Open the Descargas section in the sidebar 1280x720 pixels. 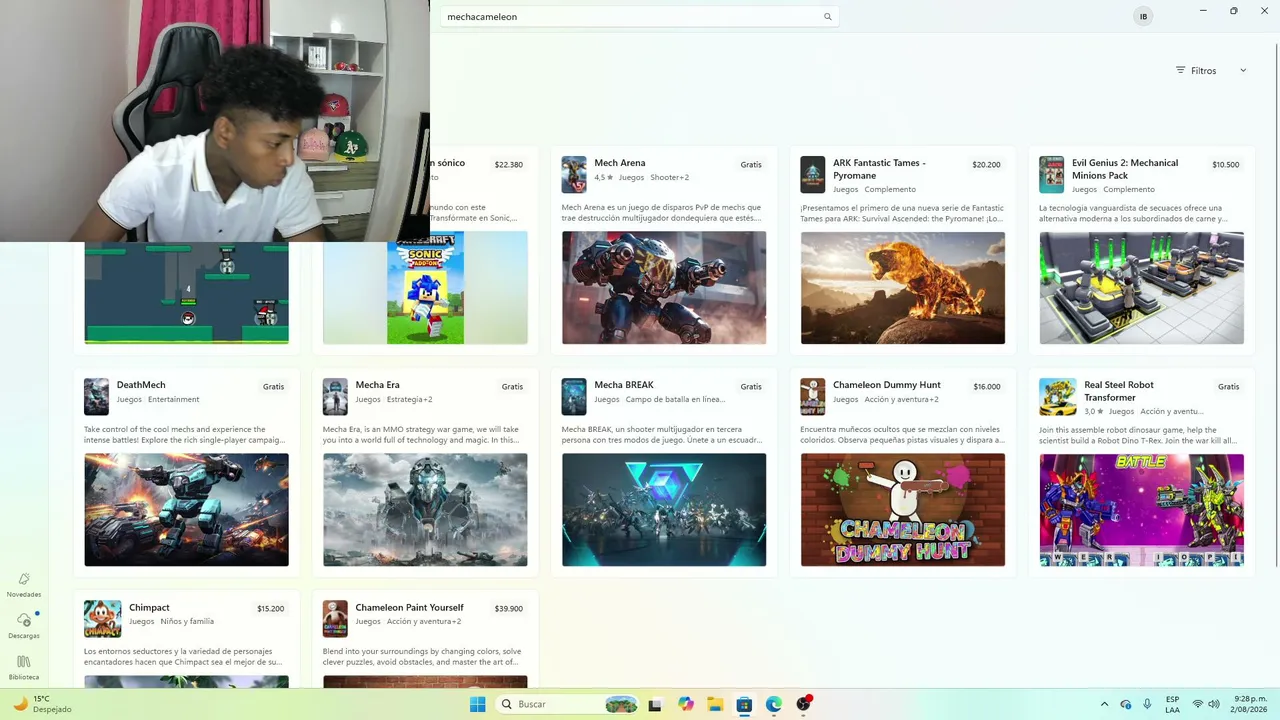[24, 626]
